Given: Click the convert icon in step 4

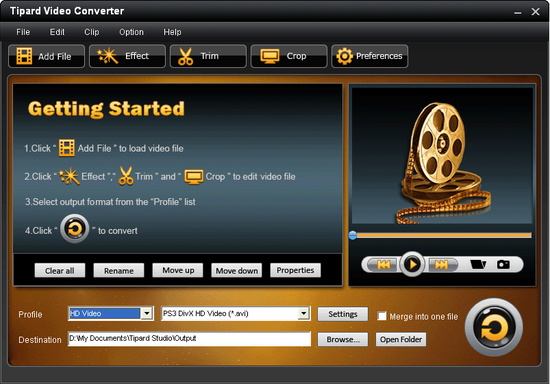Looking at the screenshot, I should point(74,229).
